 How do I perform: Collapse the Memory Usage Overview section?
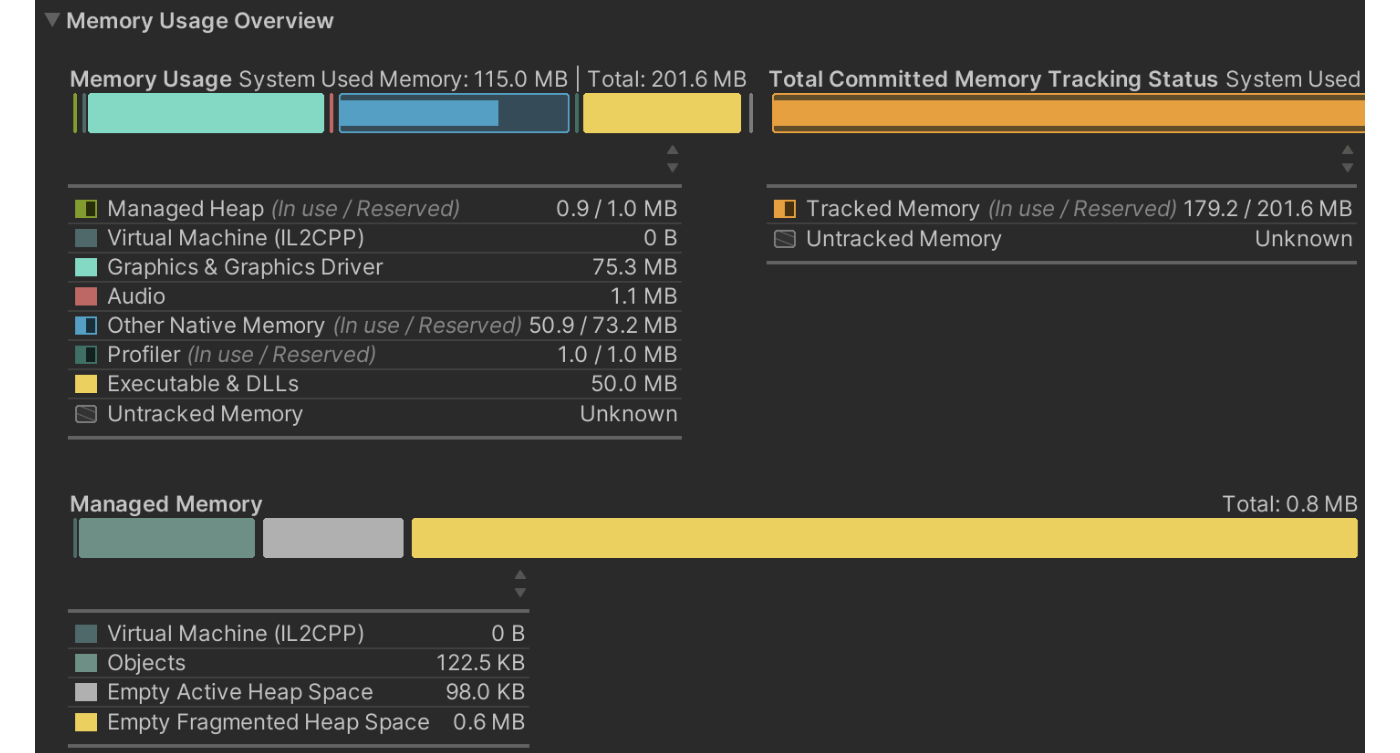(50, 18)
